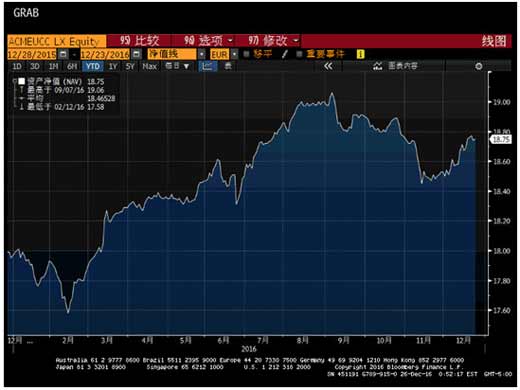Click the 2月 x-axis label
520x390 pixels.
coord(68,340)
